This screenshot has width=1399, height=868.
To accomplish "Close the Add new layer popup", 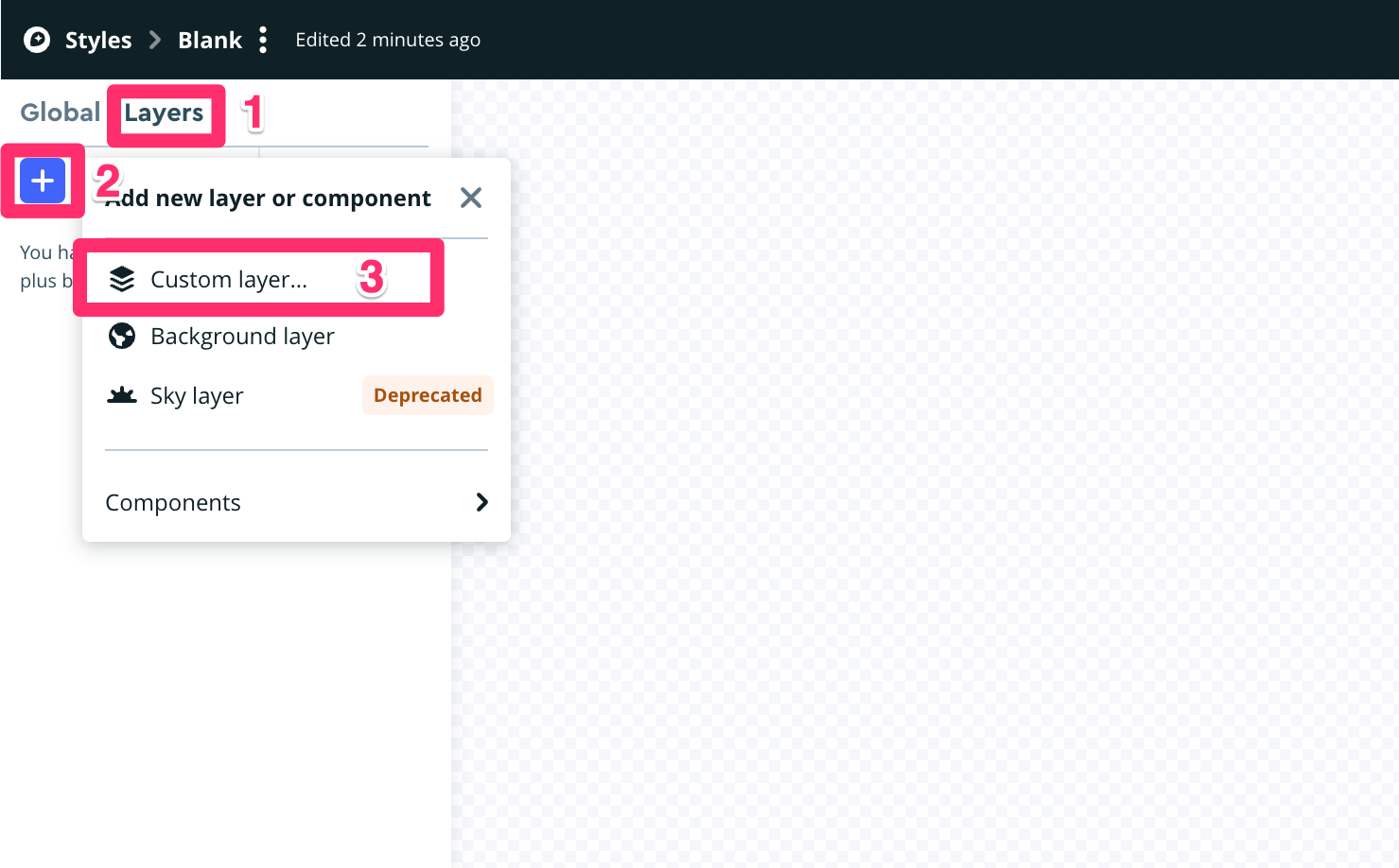I will coord(470,198).
